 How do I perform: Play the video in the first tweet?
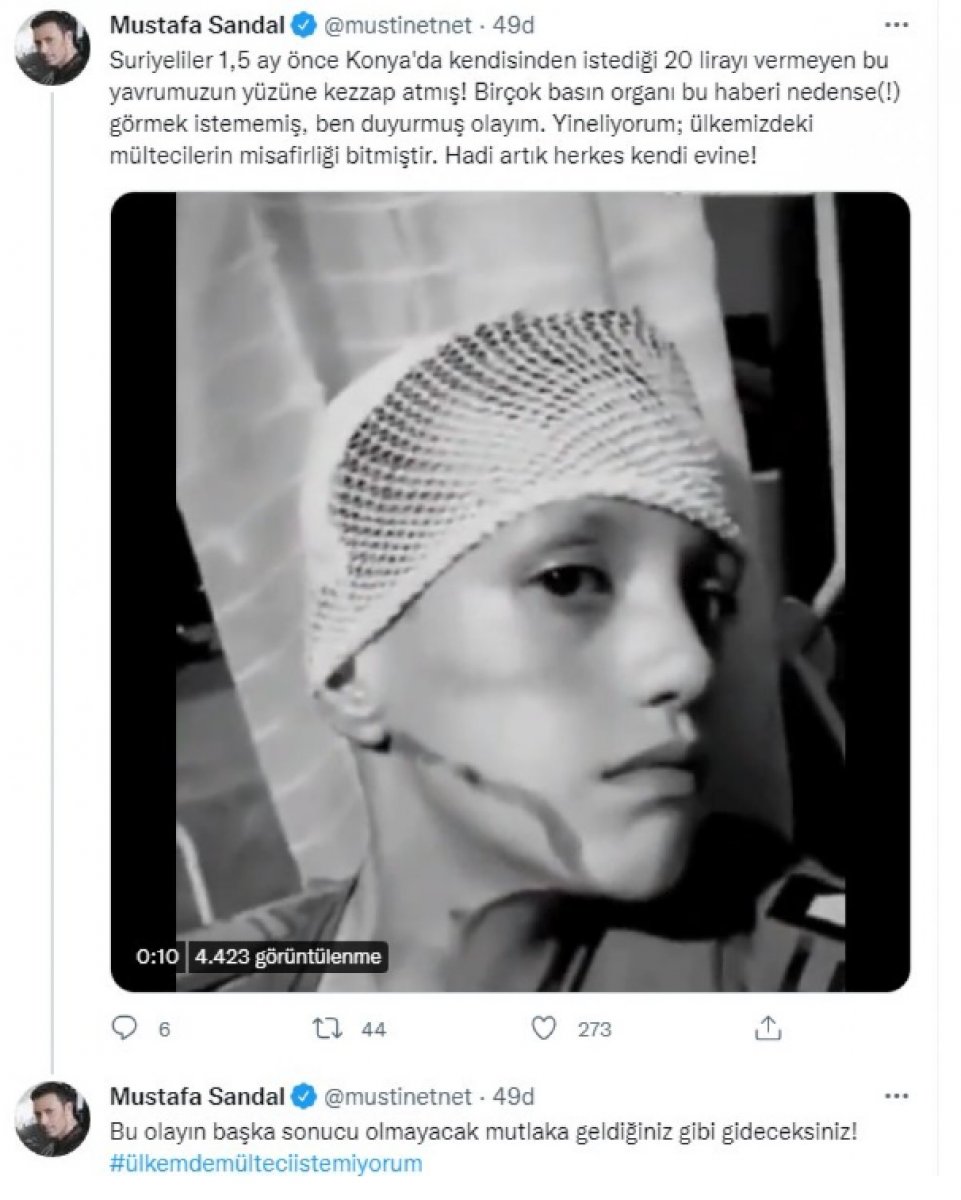[510, 592]
